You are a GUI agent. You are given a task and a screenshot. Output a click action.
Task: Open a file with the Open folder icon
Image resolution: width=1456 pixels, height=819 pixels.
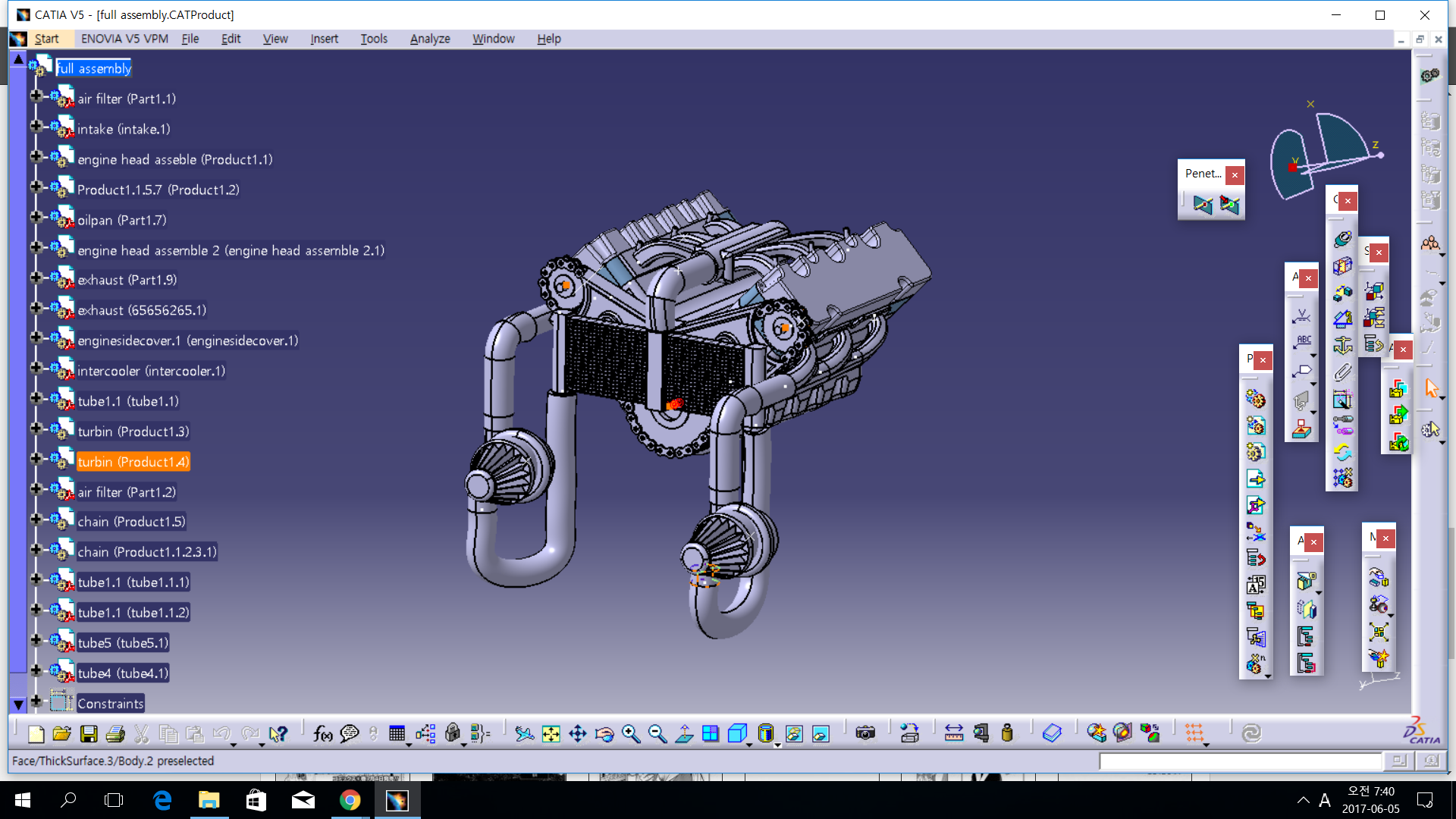pyautogui.click(x=62, y=733)
